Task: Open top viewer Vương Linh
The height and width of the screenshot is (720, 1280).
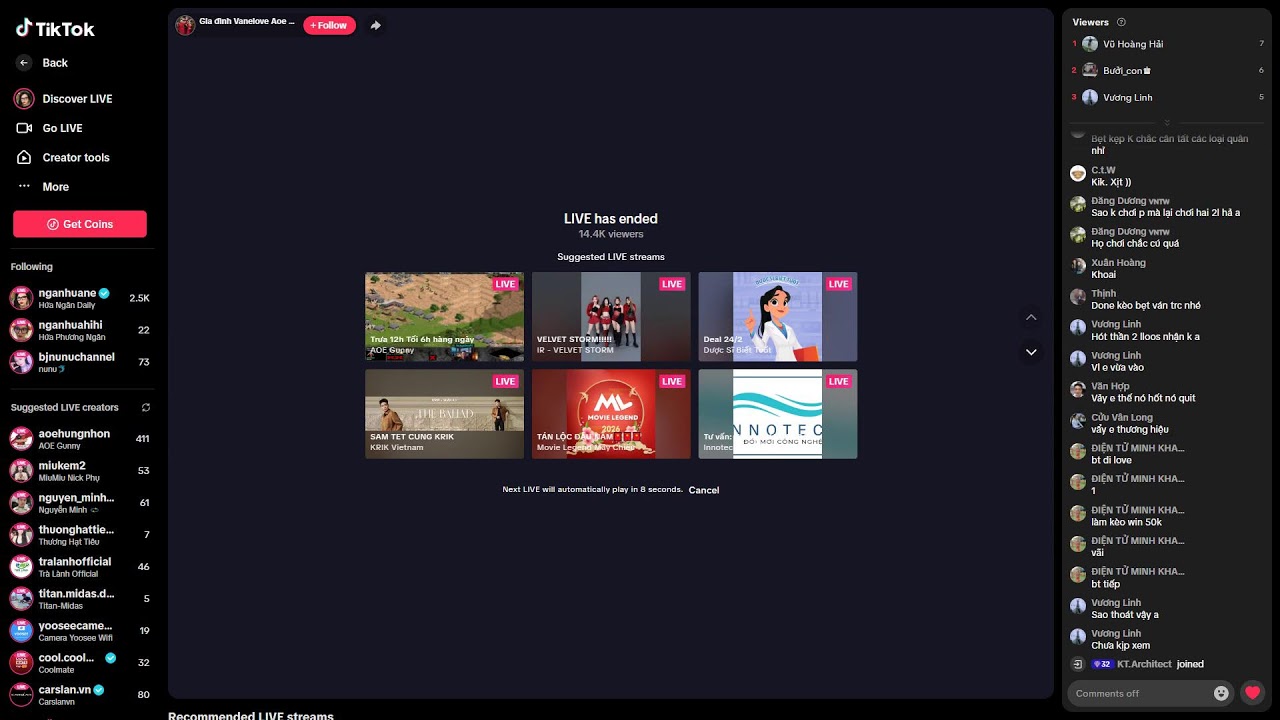Action: pyautogui.click(x=1168, y=97)
